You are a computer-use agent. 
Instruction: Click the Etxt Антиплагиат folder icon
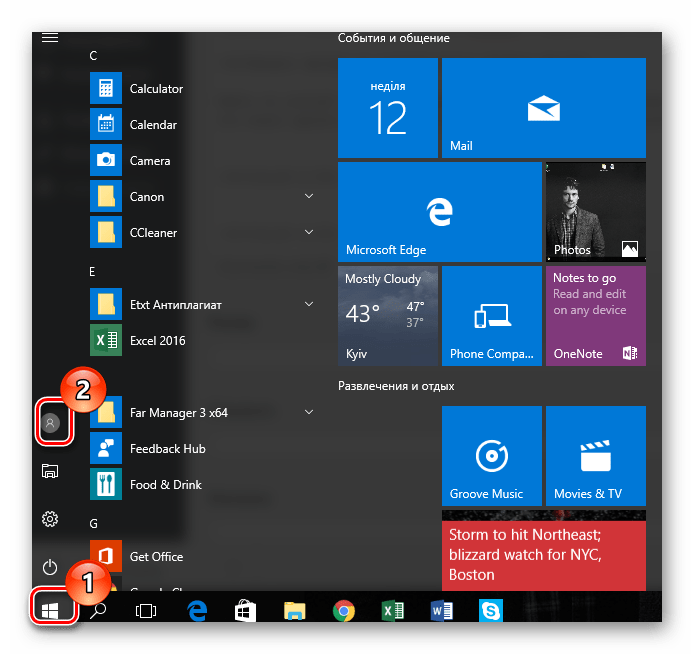tap(106, 304)
